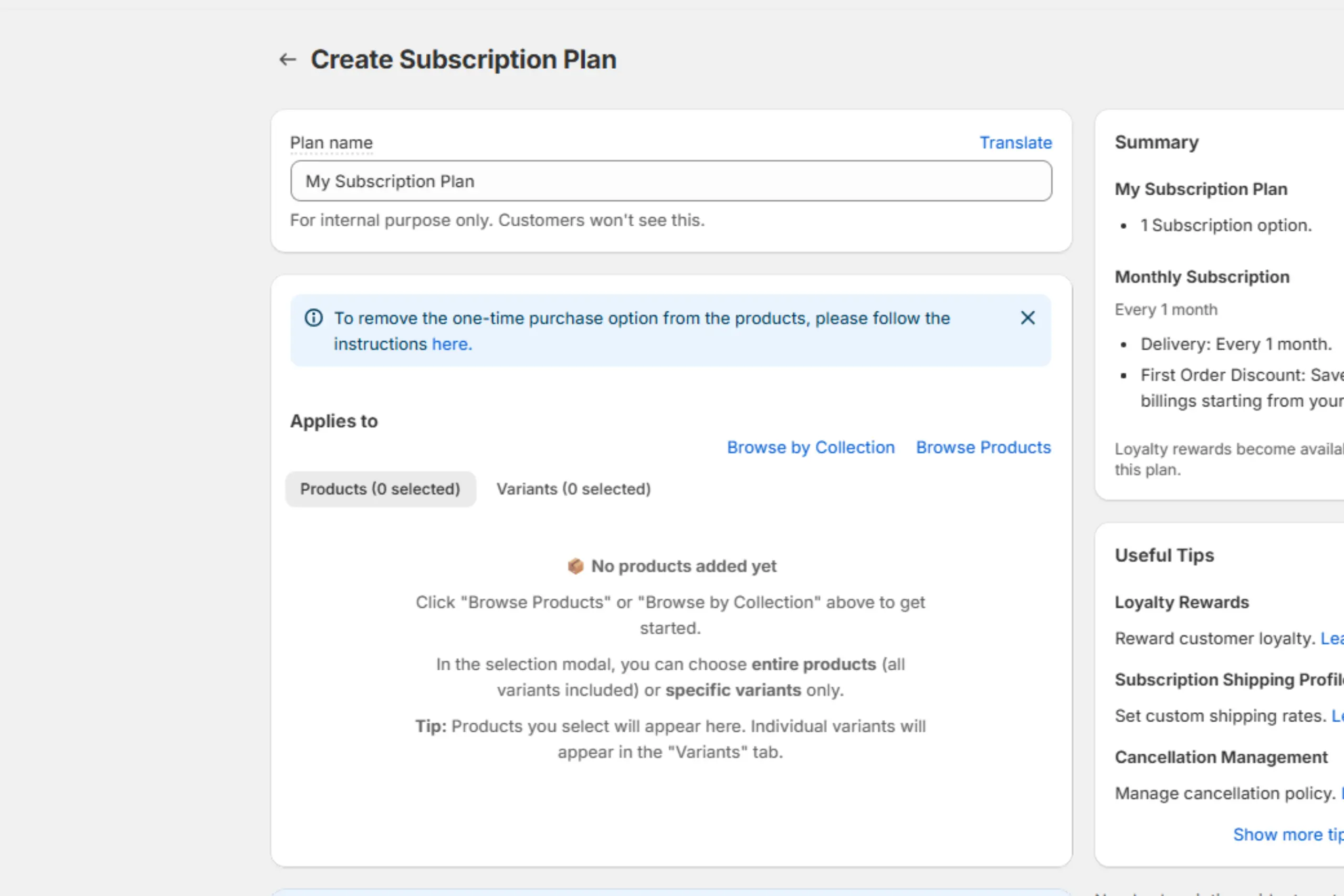Screen dimensions: 1344x896
Task: Click the Applies to heading
Action: (x=334, y=421)
